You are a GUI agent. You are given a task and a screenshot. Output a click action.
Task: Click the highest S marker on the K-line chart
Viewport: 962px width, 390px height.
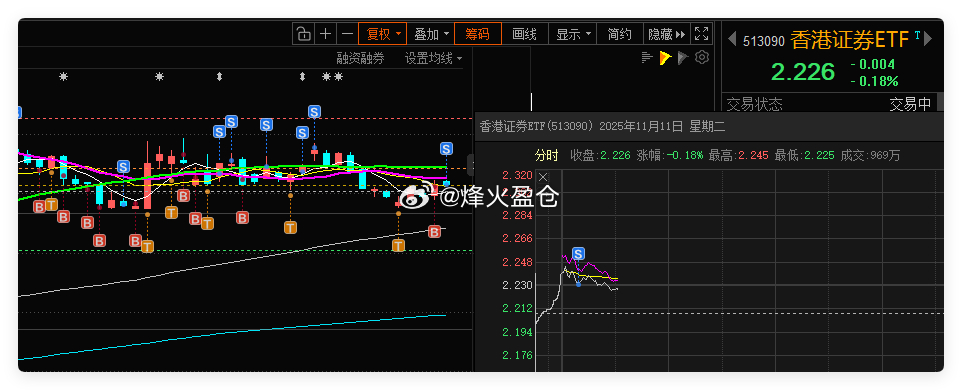pos(314,112)
